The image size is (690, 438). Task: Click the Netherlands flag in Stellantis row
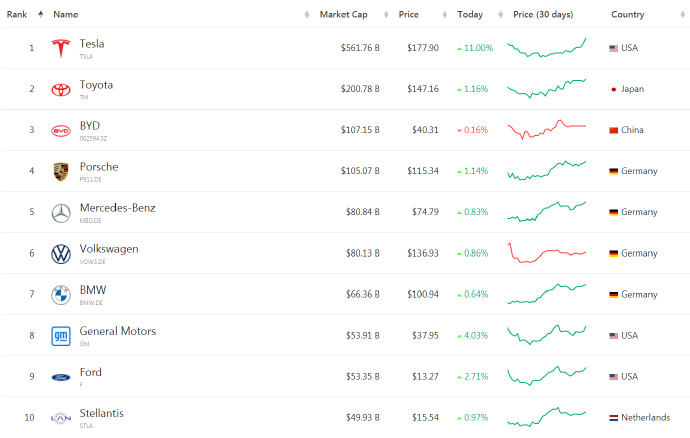tap(613, 418)
